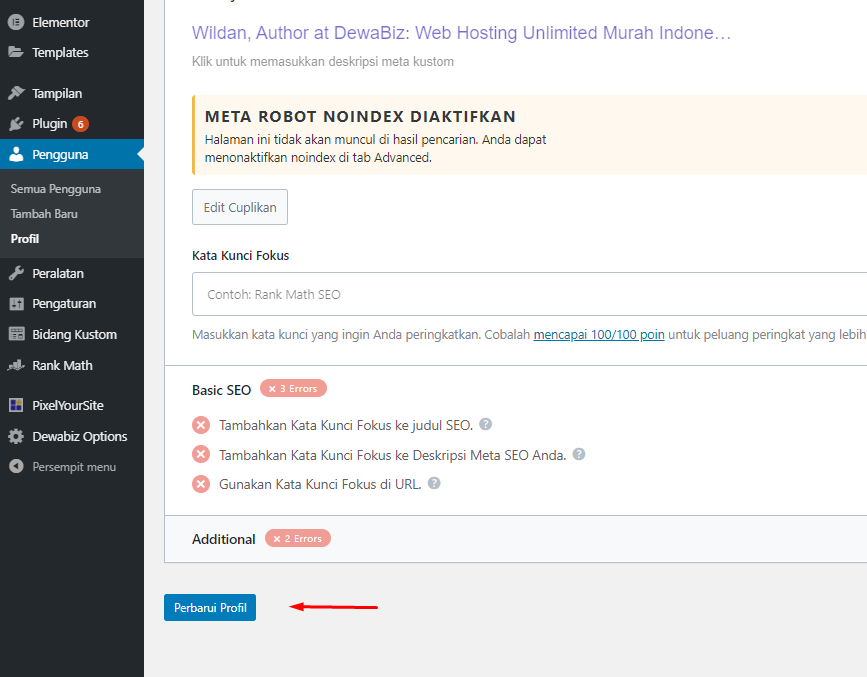The width and height of the screenshot is (867, 677).
Task: Click the Templates folder icon
Action: pos(16,52)
